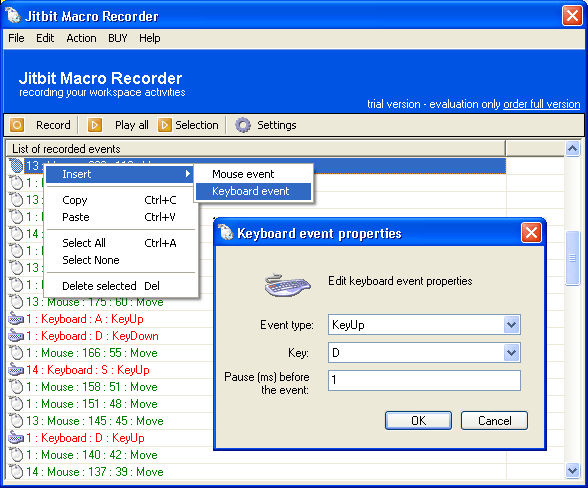Open the File menu

(16, 38)
